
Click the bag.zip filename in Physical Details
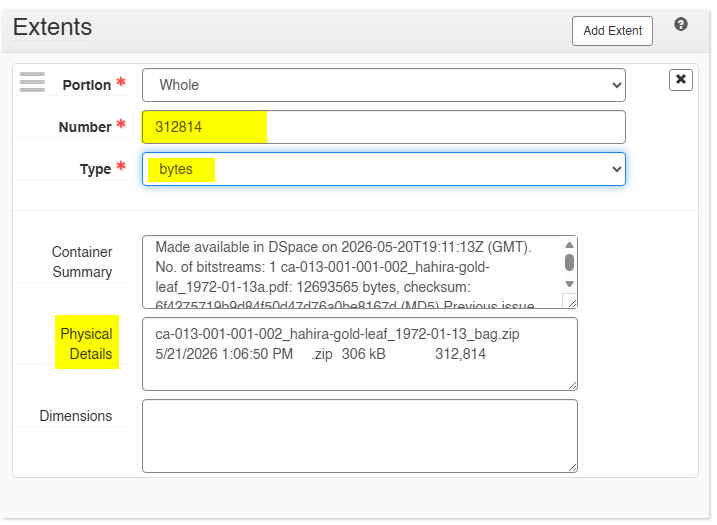click(x=337, y=334)
